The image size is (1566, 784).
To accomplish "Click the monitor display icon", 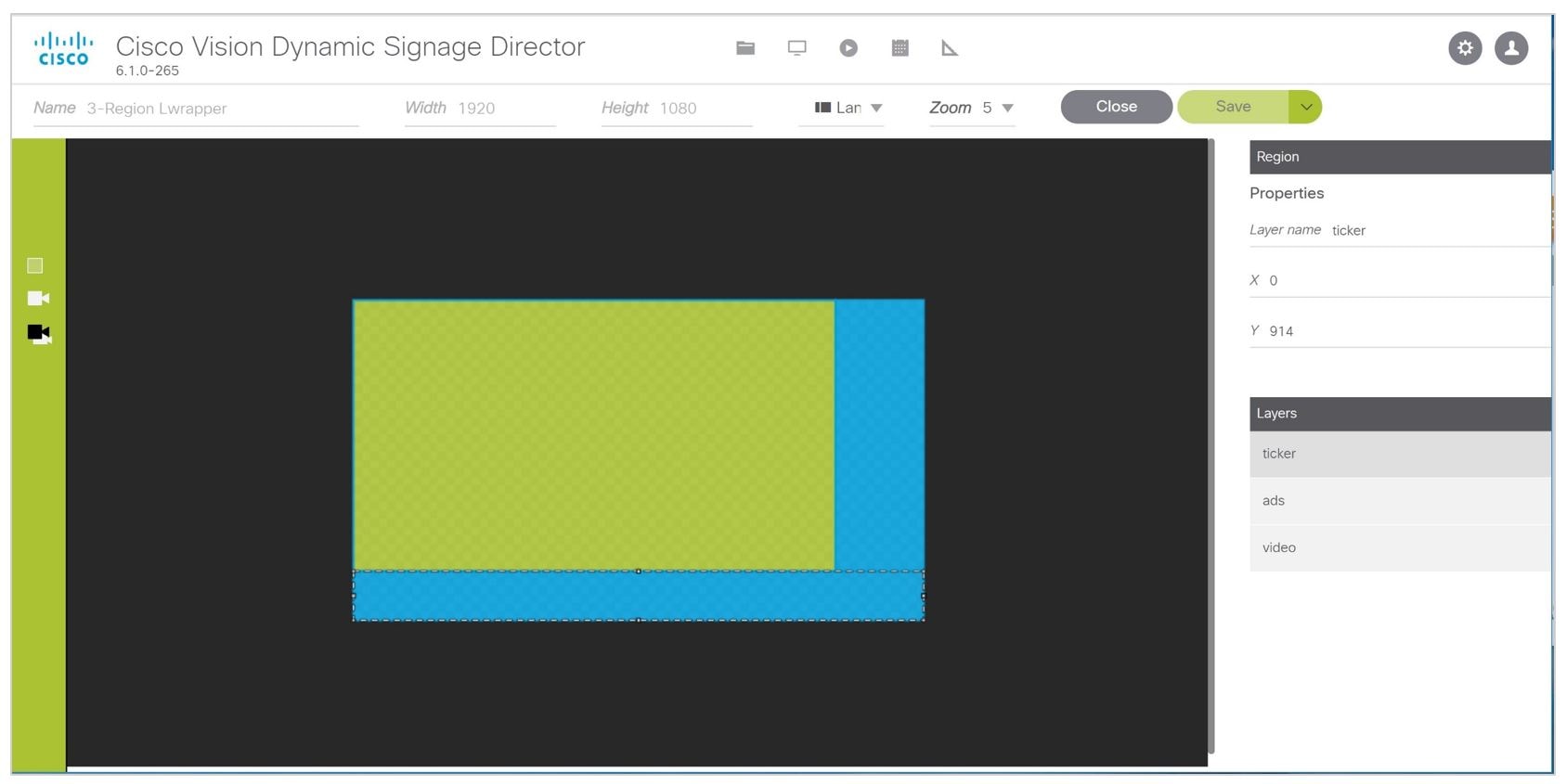I will click(x=796, y=48).
